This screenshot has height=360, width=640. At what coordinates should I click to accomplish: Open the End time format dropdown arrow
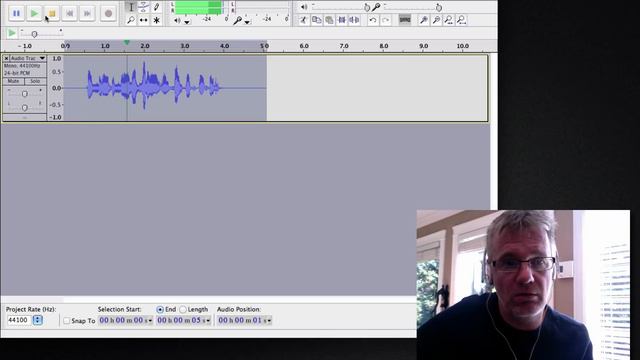(x=208, y=321)
